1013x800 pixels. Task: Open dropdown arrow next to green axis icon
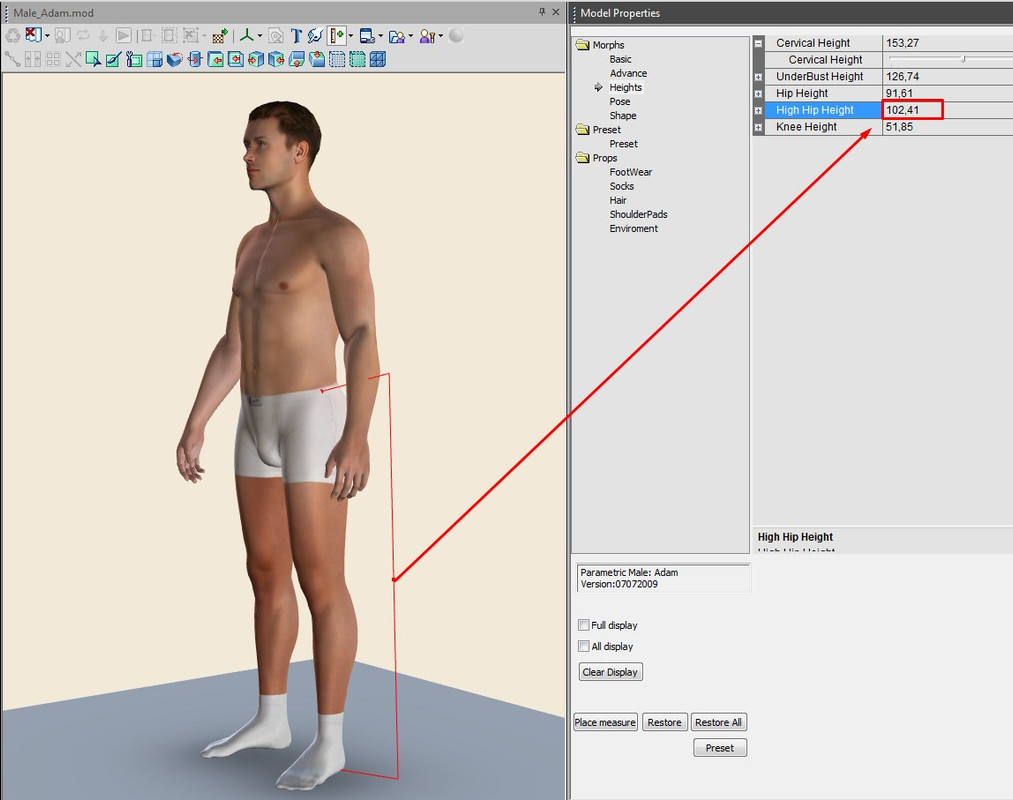260,36
